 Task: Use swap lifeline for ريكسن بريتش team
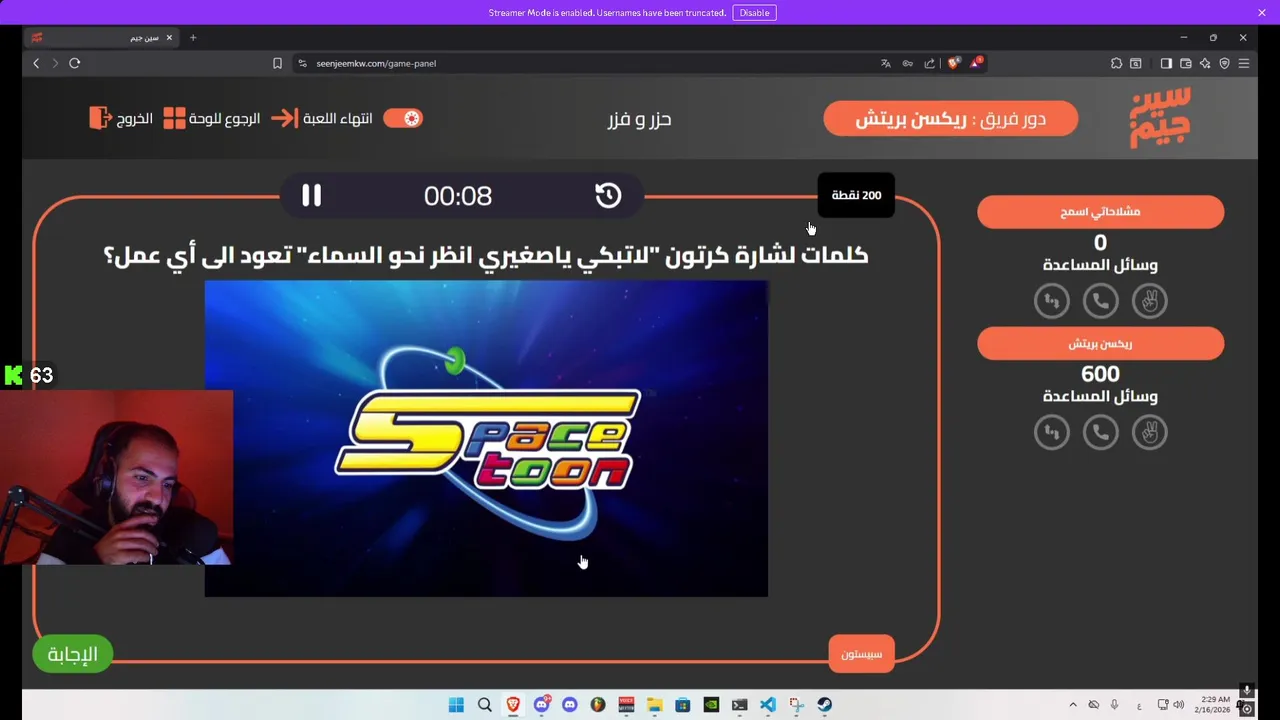(1051, 432)
